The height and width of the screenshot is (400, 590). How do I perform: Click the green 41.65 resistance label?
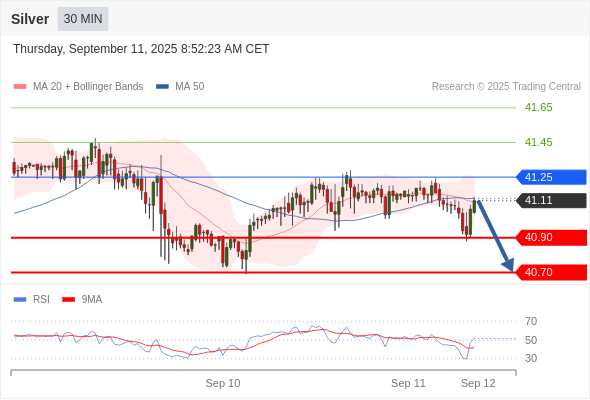tap(538, 108)
